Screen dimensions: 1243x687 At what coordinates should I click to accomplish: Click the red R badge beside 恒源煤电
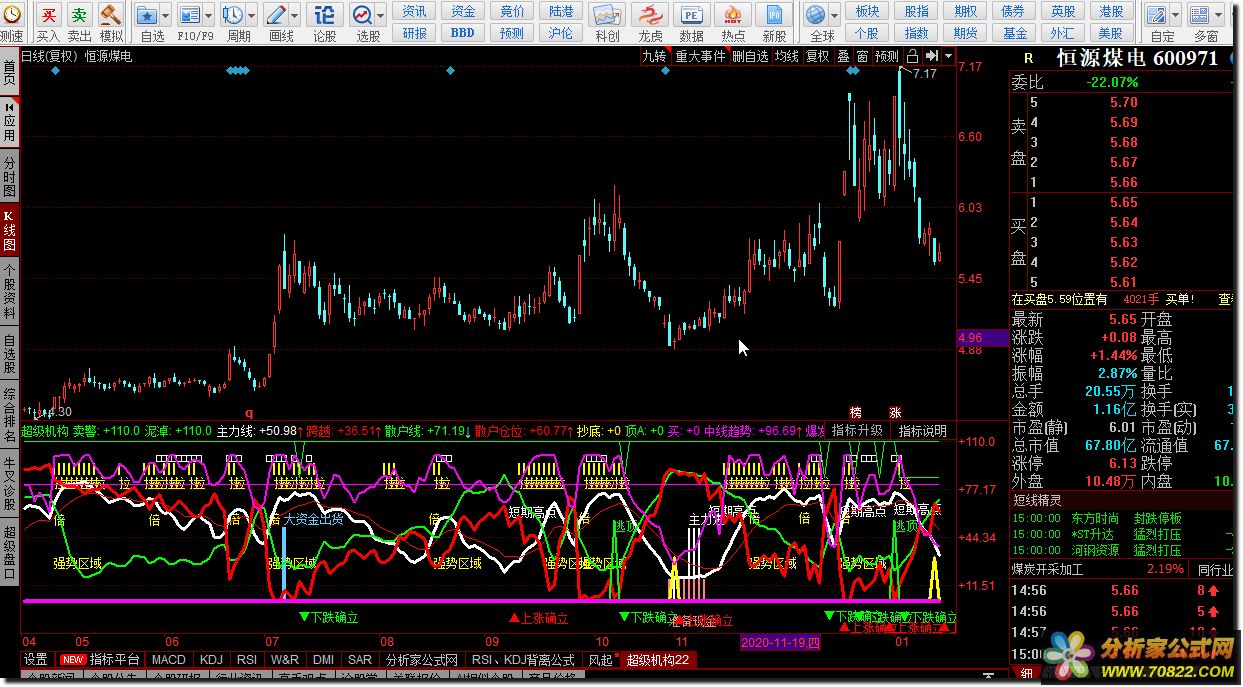[1028, 58]
